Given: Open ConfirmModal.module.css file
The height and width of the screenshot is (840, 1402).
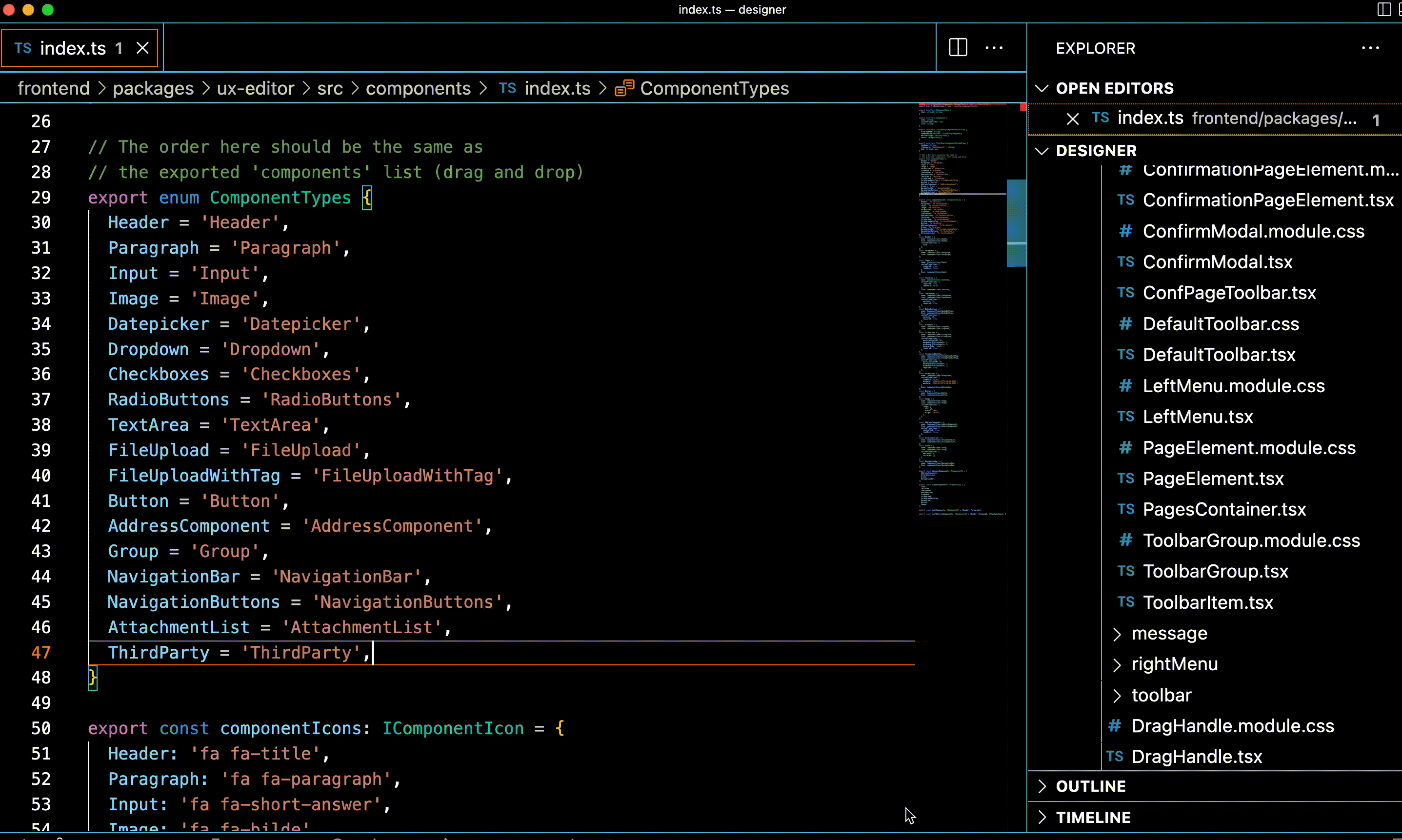Looking at the screenshot, I should pos(1253,231).
